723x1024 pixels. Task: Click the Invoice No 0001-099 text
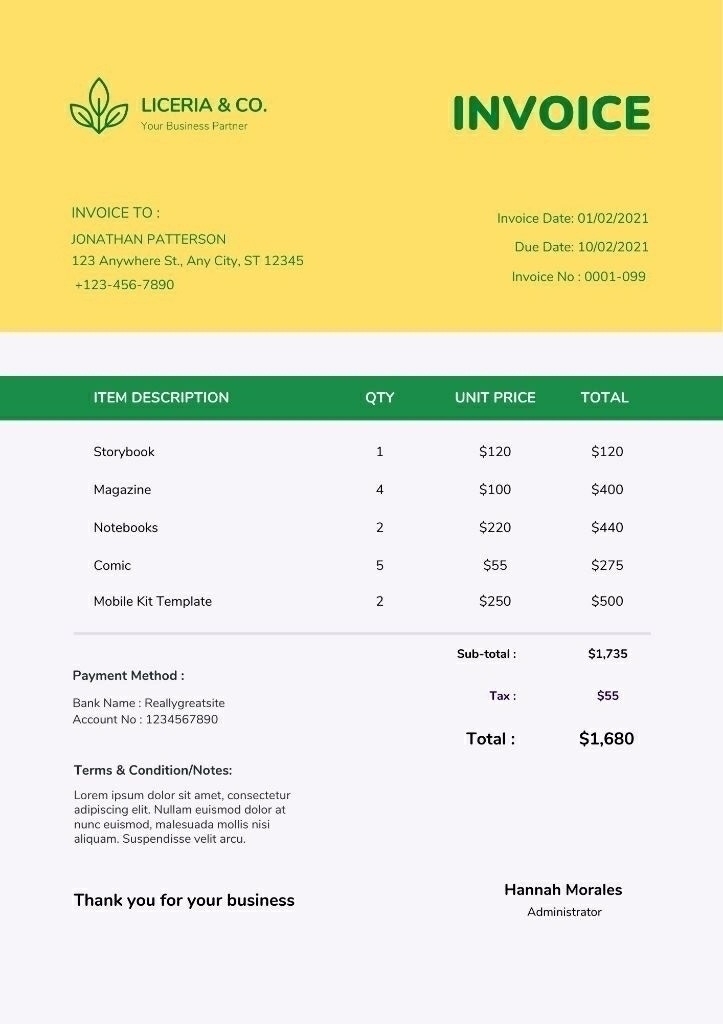pos(578,276)
